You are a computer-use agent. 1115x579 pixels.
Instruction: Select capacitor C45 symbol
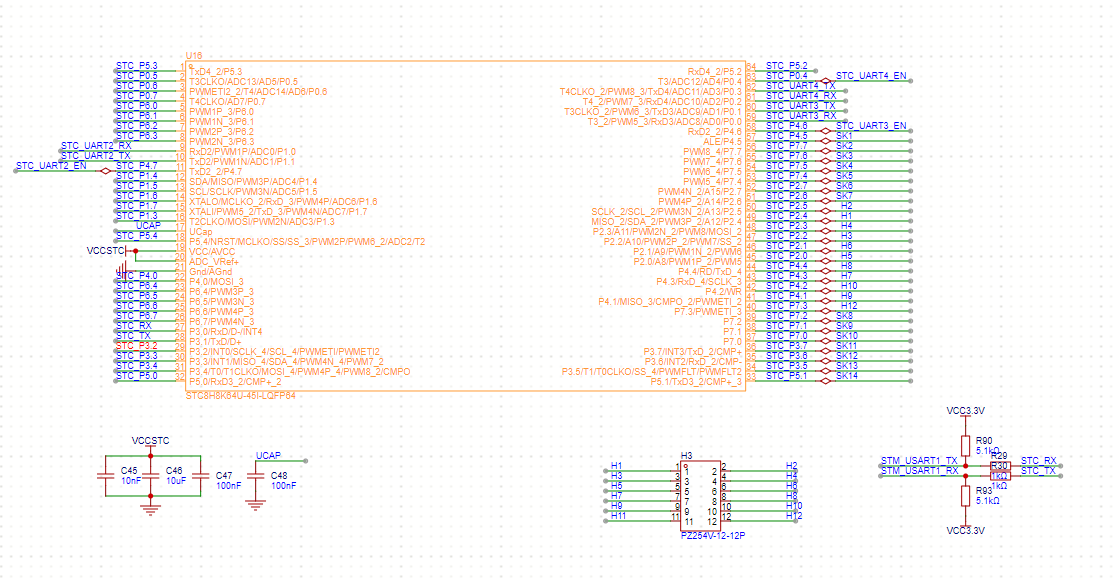coord(105,476)
